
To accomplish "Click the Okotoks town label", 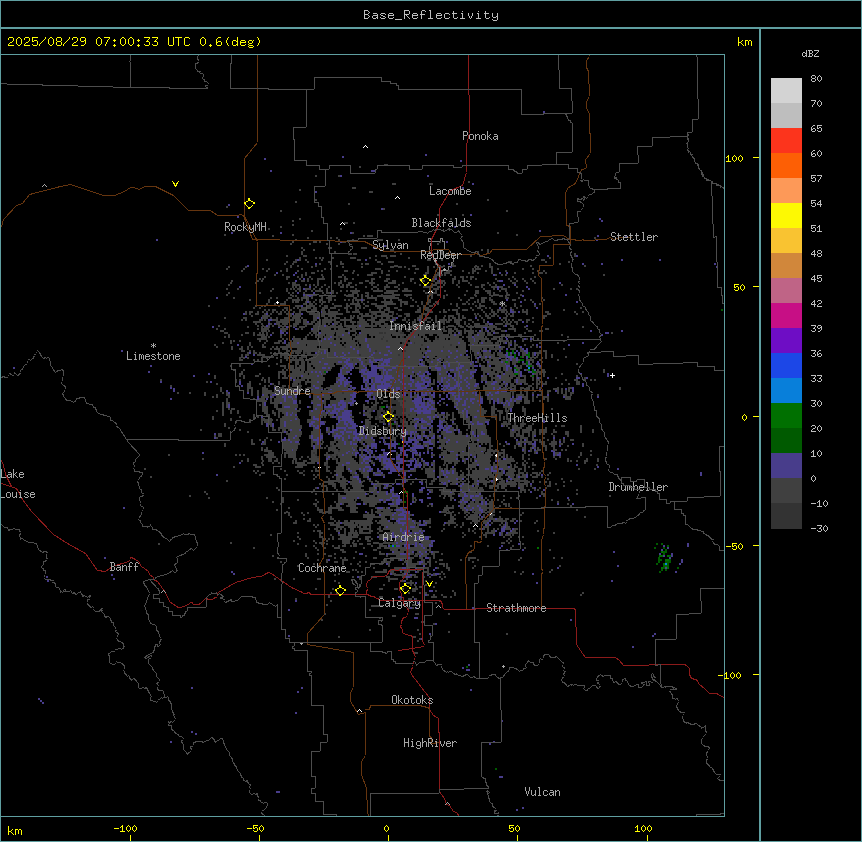I will tap(412, 700).
